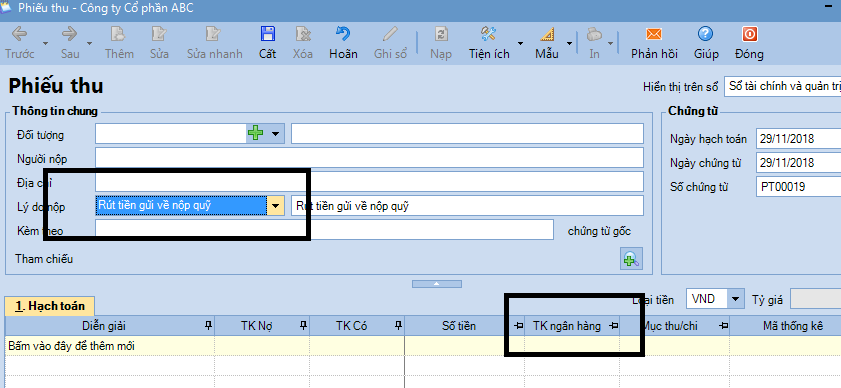The height and width of the screenshot is (388, 841).
Task: Pin the Diễn giải column
Action: pos(209,325)
